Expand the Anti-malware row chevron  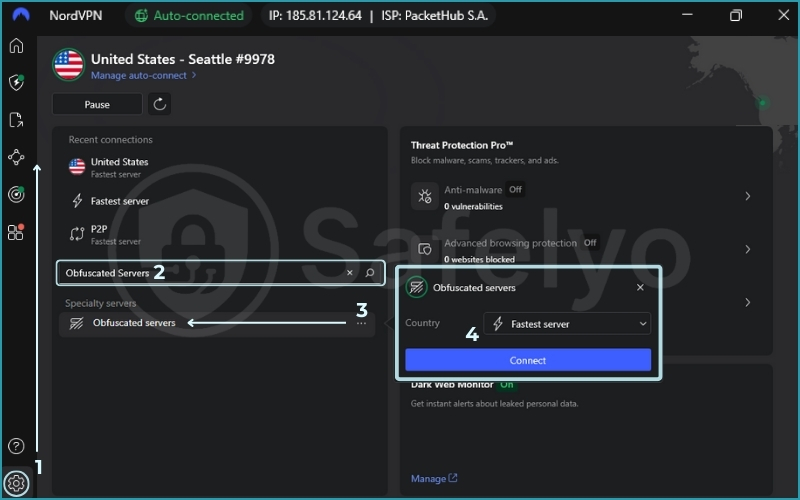(x=747, y=196)
